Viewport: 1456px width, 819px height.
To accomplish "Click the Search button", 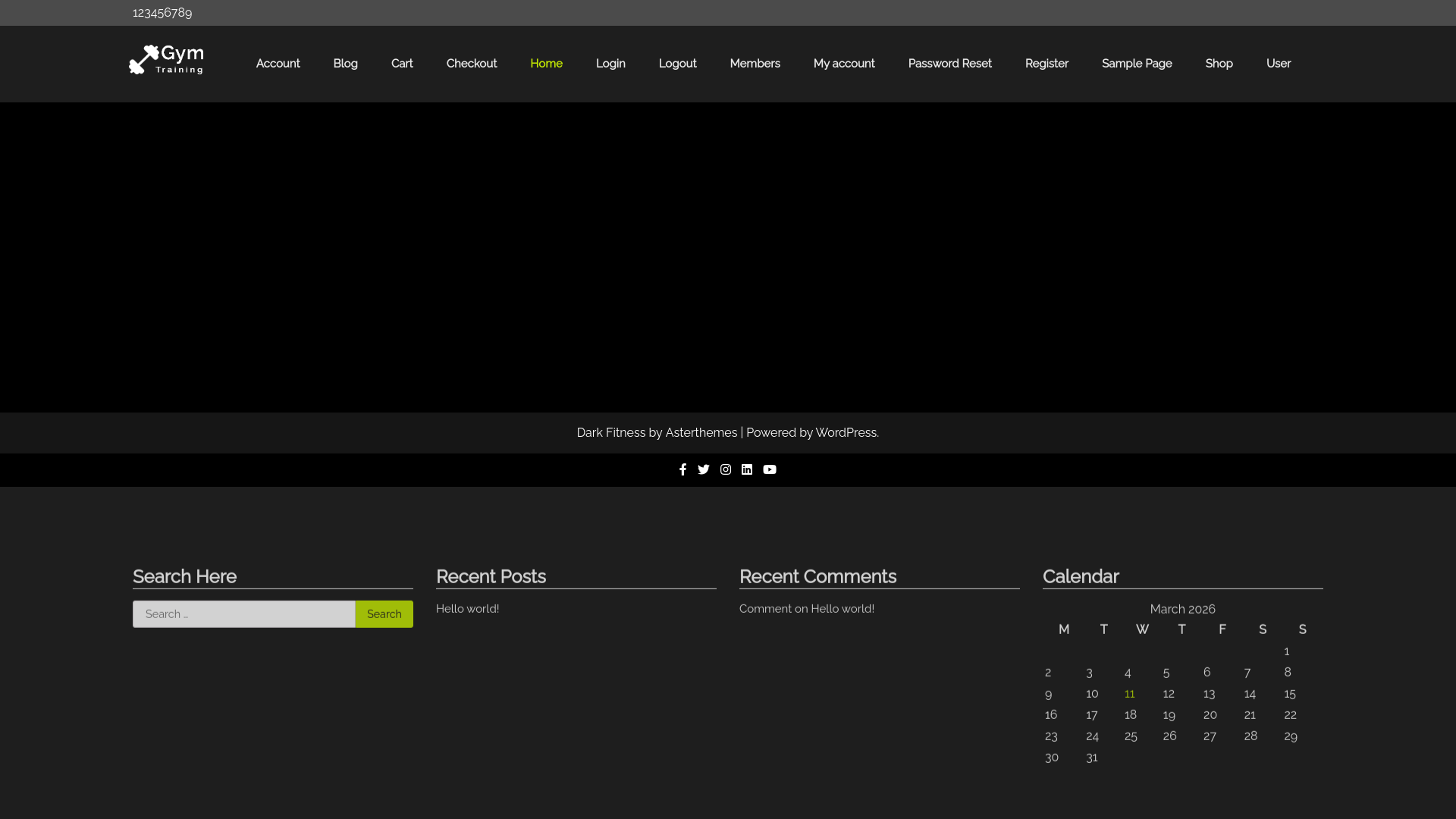I will click(384, 614).
